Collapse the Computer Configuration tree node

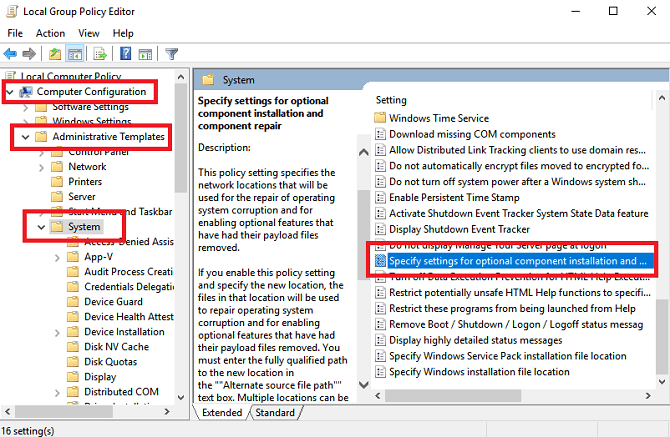(x=11, y=92)
